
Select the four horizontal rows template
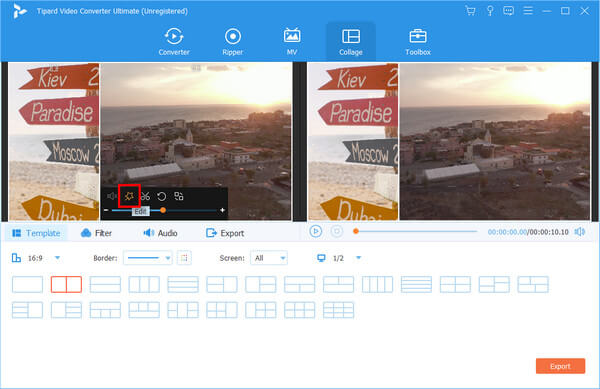pyautogui.click(x=416, y=285)
